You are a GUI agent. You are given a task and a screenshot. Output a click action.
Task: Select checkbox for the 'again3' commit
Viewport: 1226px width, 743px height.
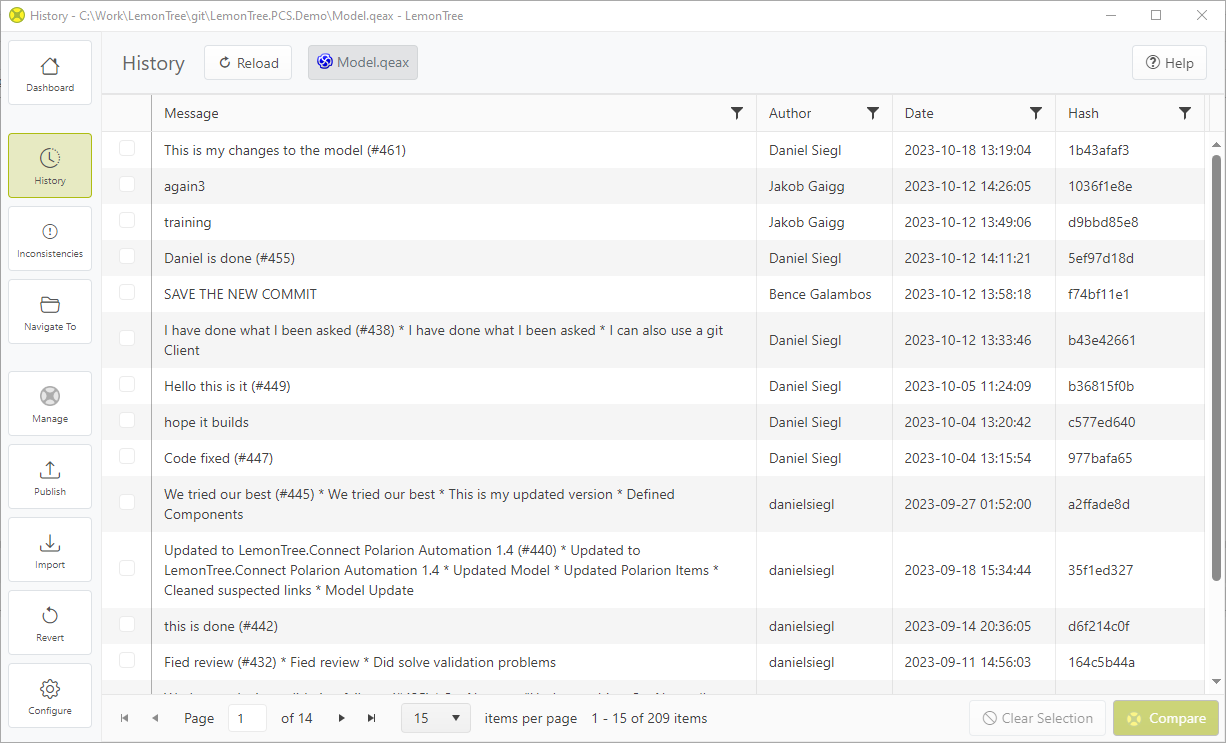pos(127,184)
